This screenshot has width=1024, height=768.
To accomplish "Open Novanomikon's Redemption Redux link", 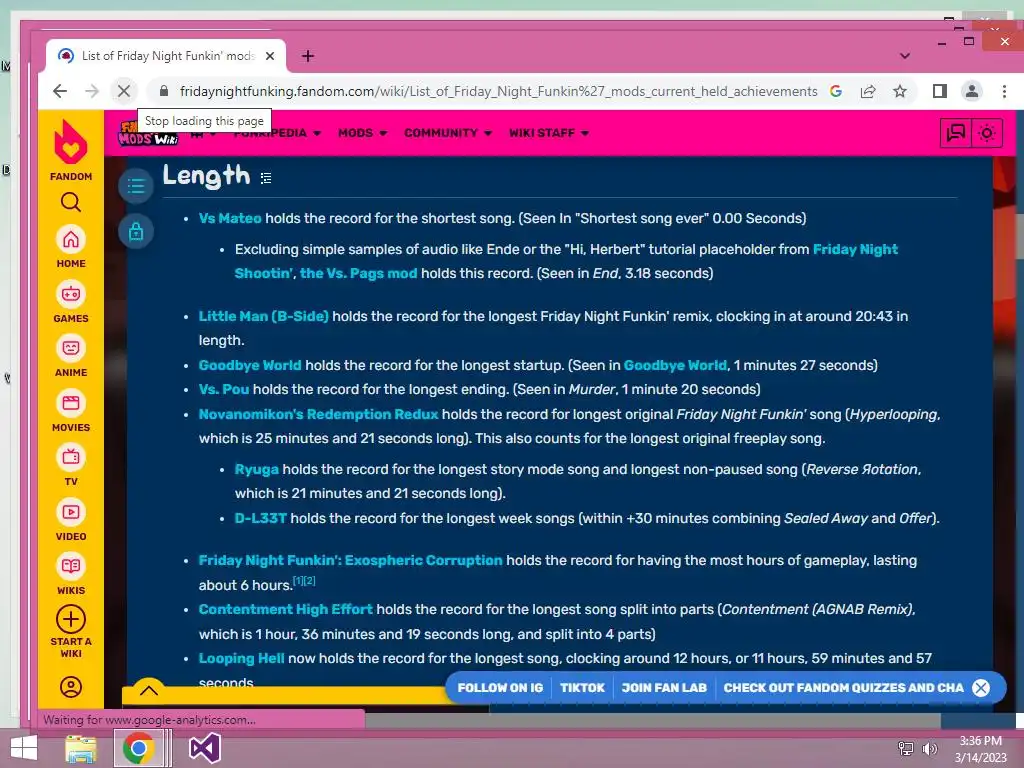I will 318,414.
